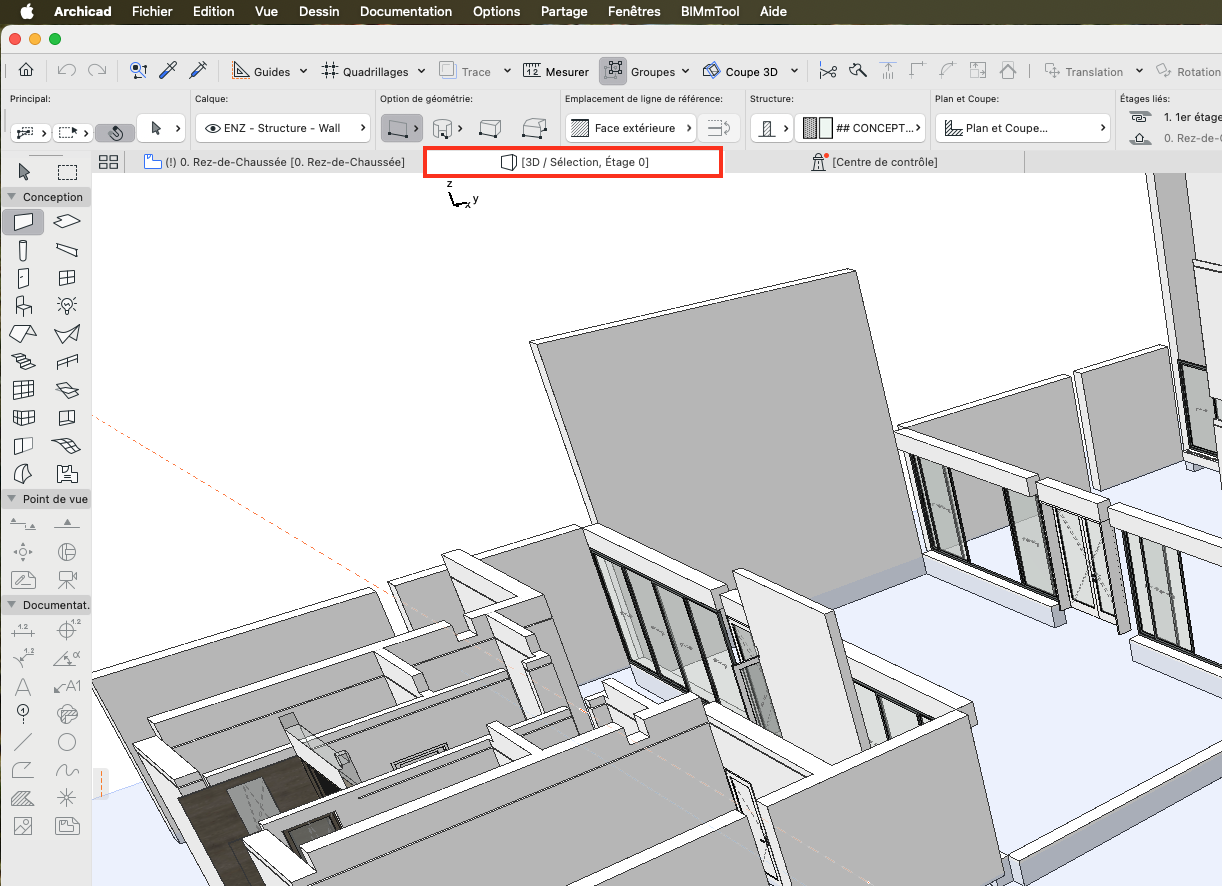
Task: Collapse the Point de vue section
Action: (12, 499)
